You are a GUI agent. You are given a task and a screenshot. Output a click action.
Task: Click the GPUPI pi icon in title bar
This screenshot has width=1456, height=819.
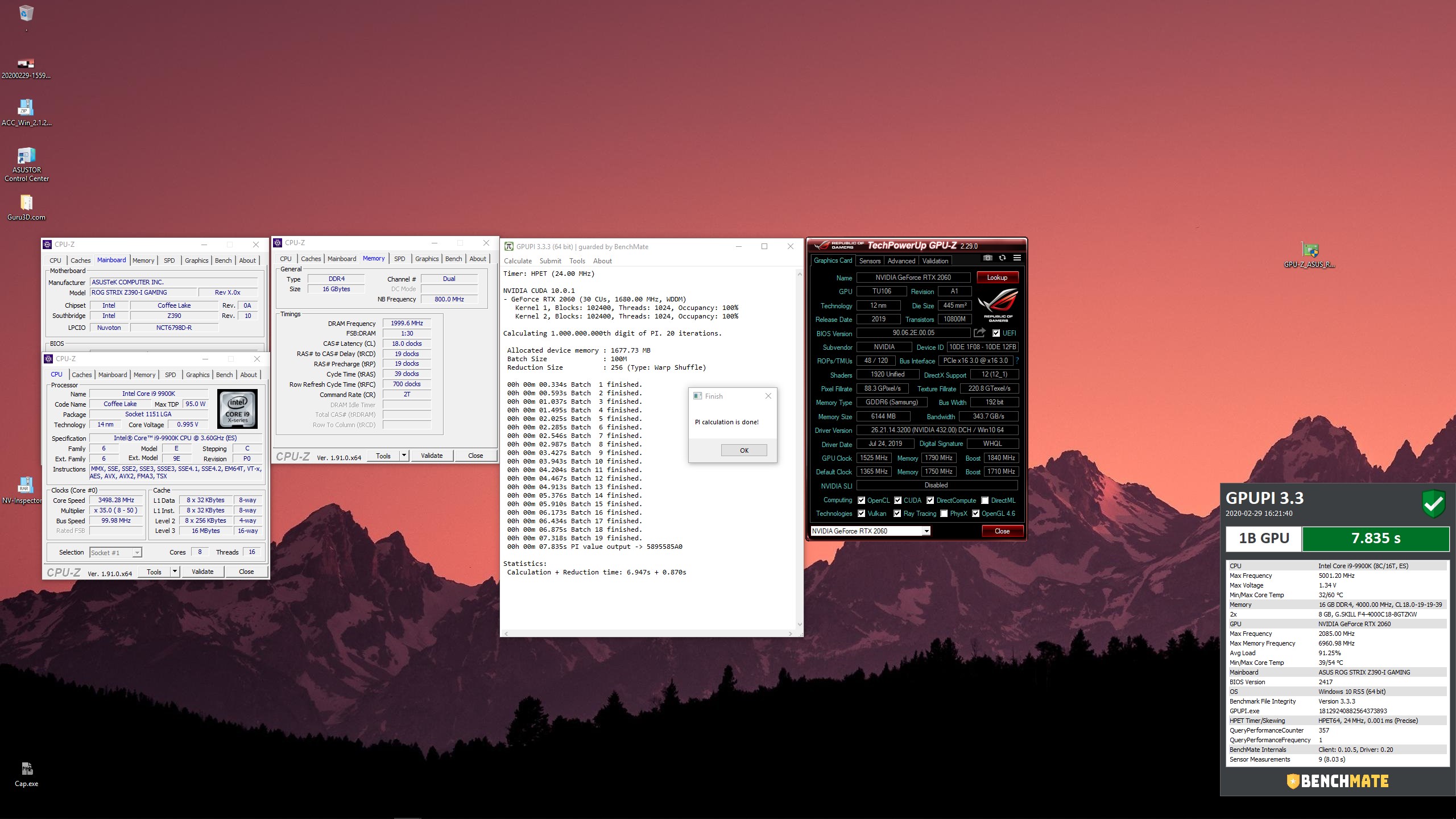509,246
